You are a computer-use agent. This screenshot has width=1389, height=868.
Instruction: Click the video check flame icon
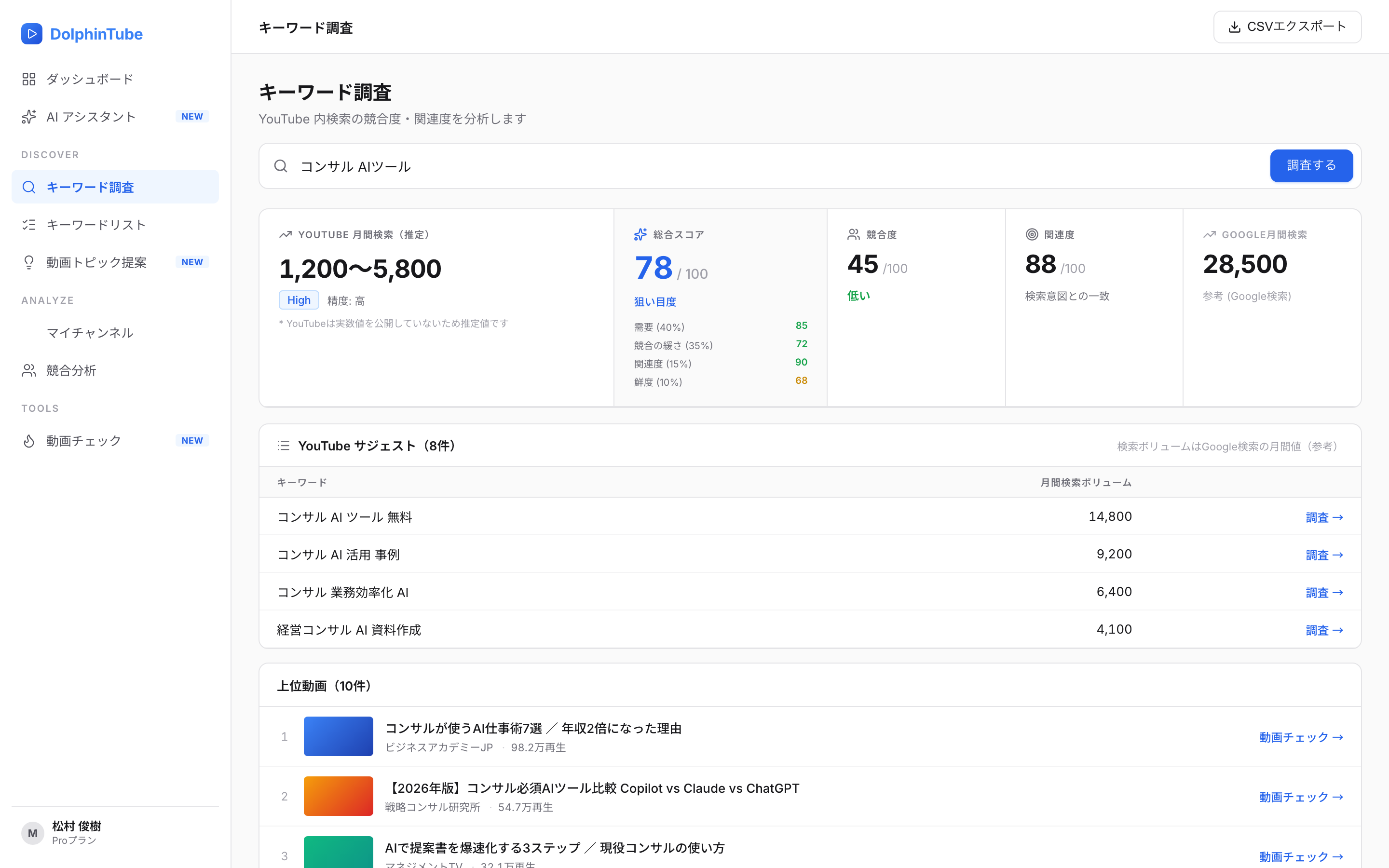tap(29, 441)
